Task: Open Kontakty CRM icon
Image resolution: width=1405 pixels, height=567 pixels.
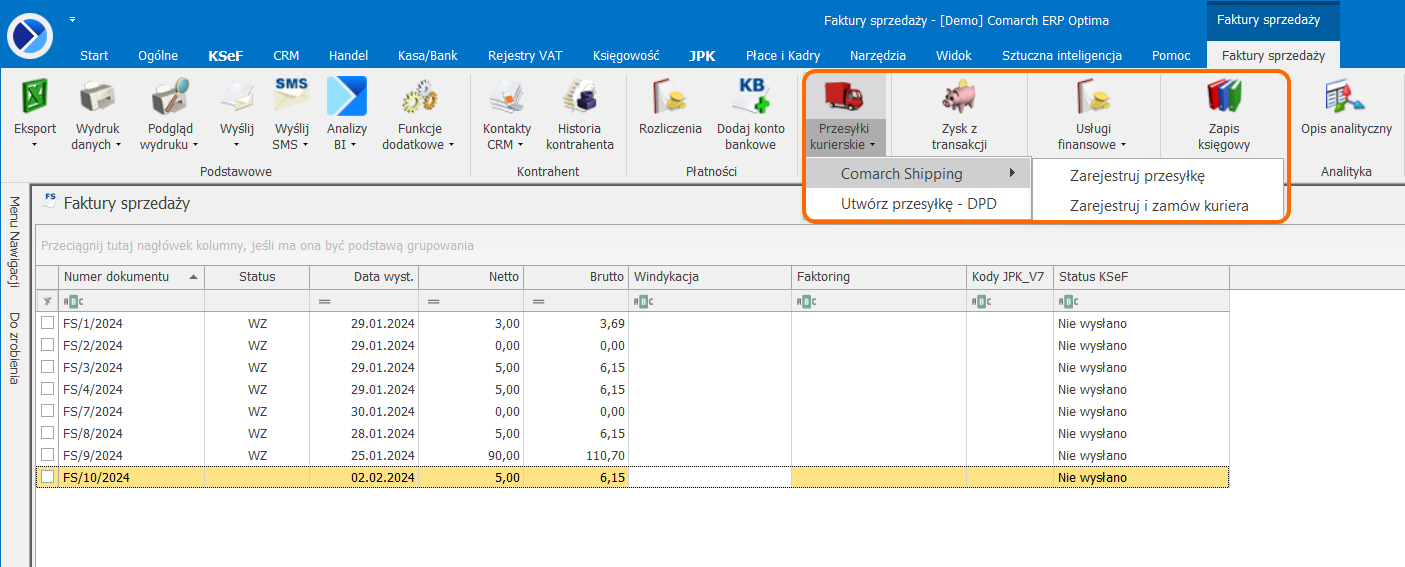Action: (507, 96)
